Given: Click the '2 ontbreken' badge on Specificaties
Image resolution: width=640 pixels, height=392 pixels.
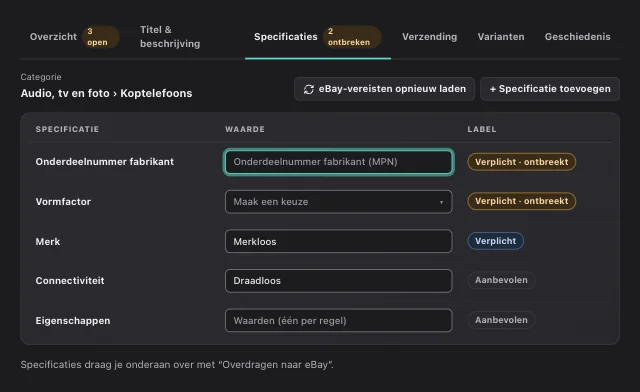Looking at the screenshot, I should click(352, 37).
